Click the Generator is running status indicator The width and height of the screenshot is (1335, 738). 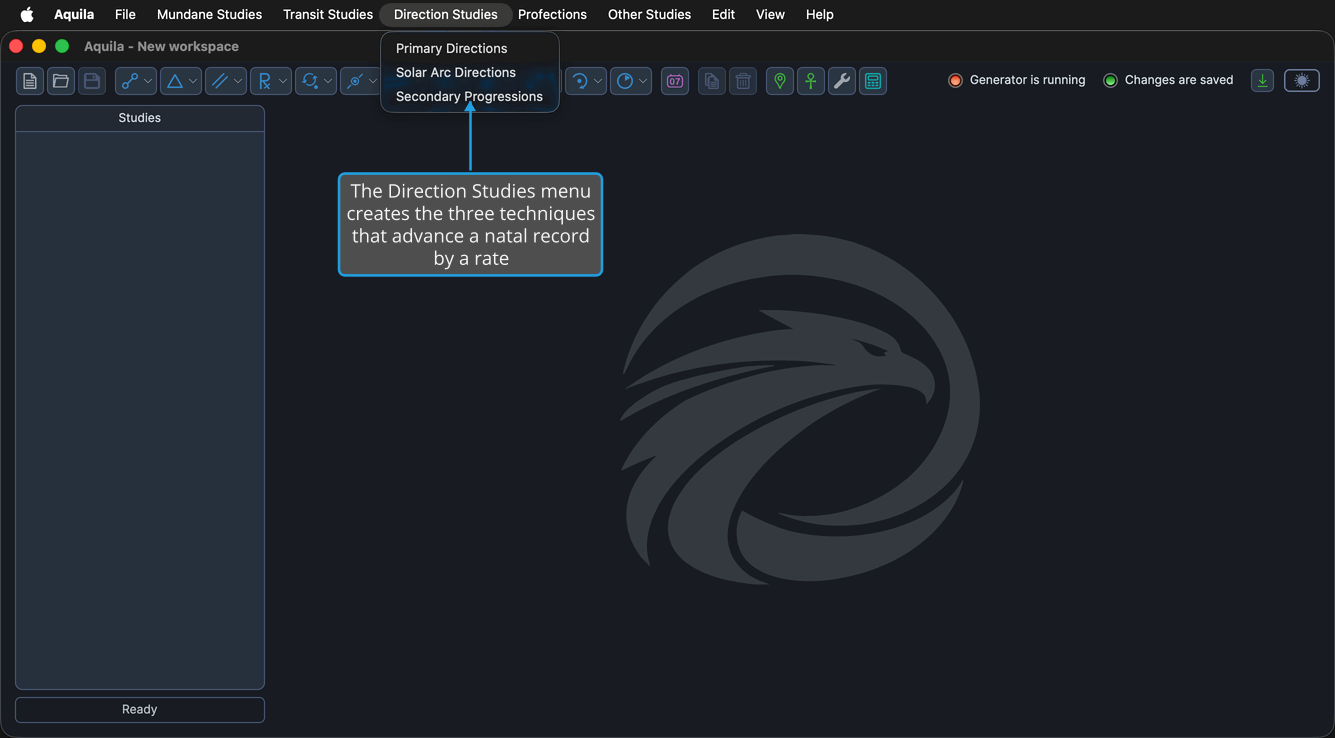(x=1017, y=80)
